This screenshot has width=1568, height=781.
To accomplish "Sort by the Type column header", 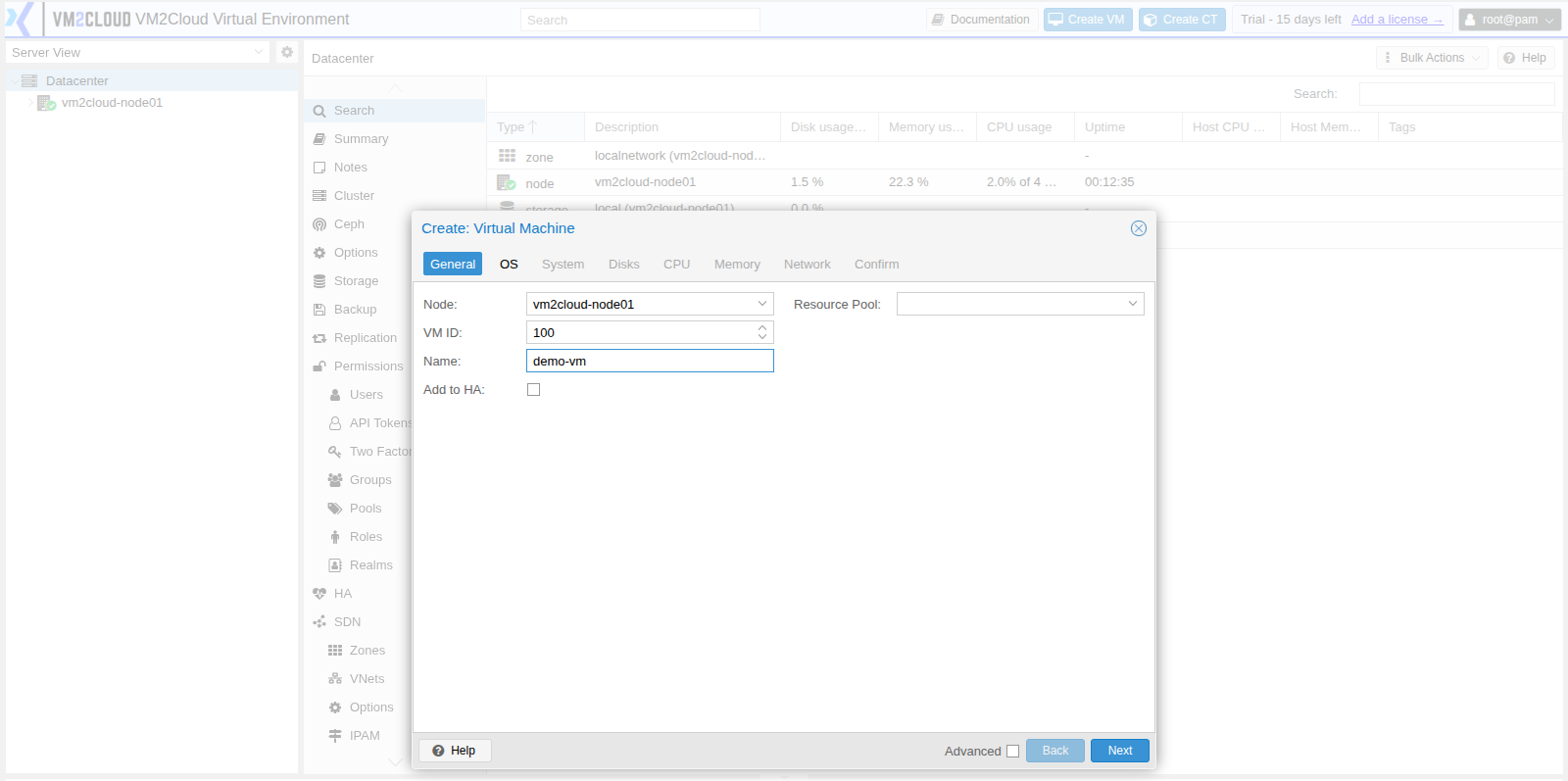I will pos(535,127).
